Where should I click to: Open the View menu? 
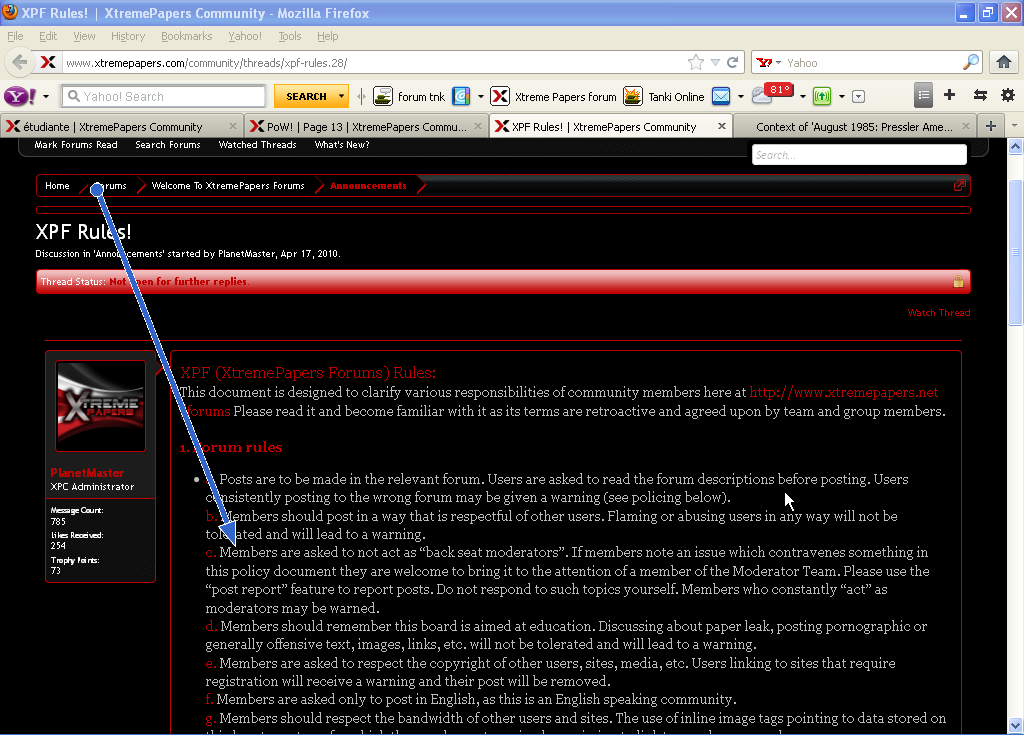[x=84, y=36]
